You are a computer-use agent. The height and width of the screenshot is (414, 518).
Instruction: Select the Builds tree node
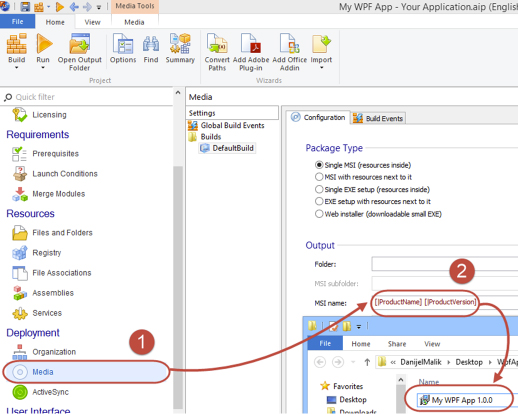point(205,137)
